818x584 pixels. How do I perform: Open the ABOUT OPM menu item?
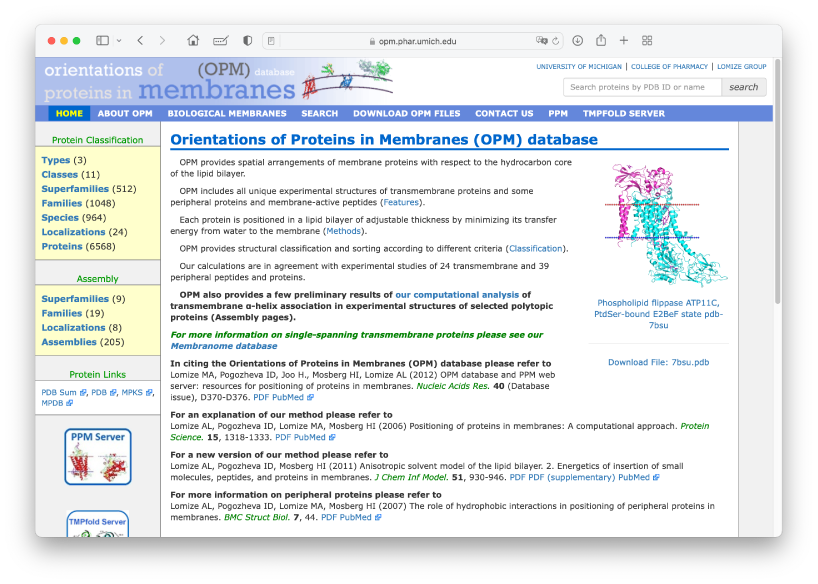pos(125,113)
